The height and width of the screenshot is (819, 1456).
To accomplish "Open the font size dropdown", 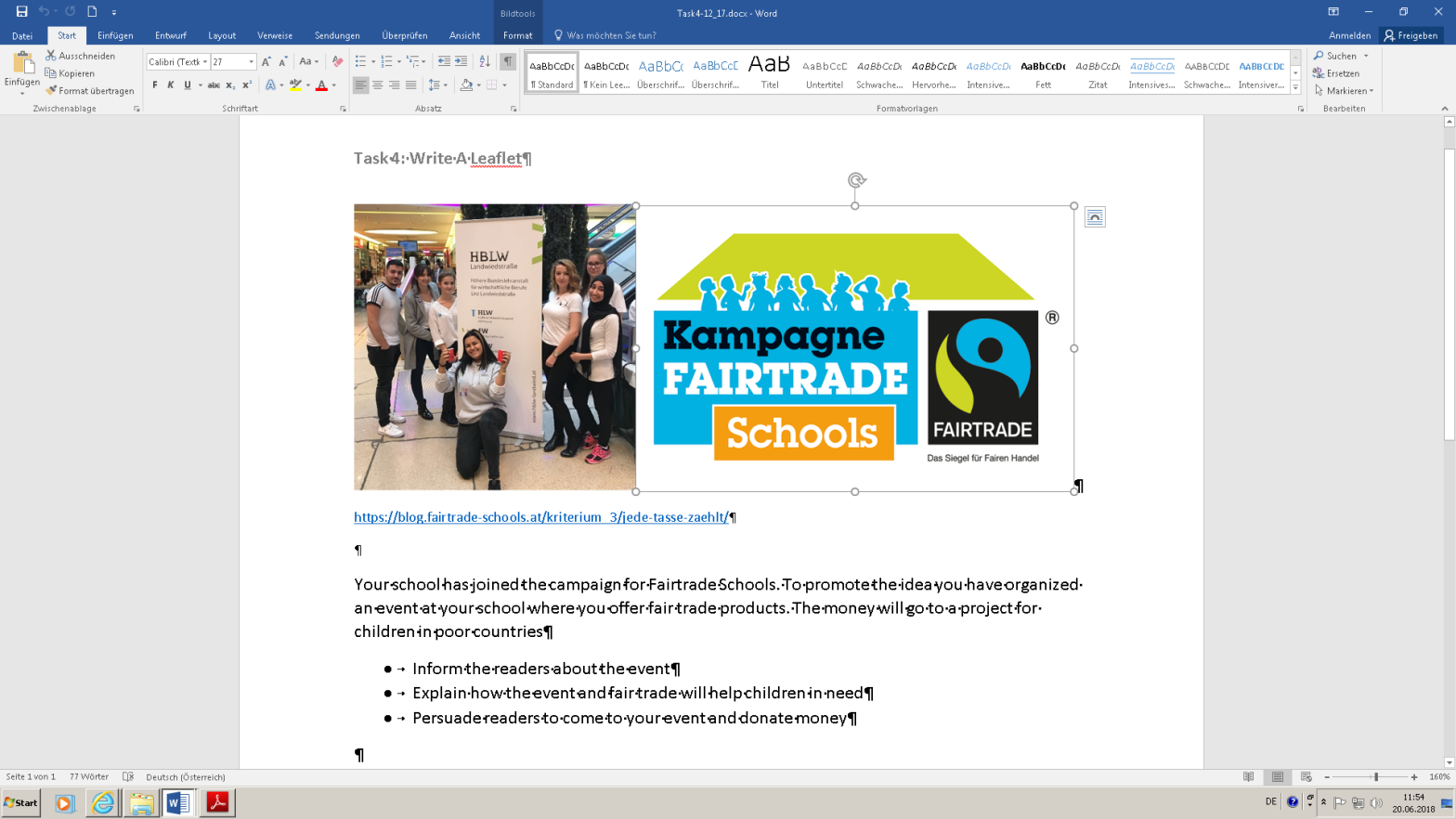I will click(251, 62).
